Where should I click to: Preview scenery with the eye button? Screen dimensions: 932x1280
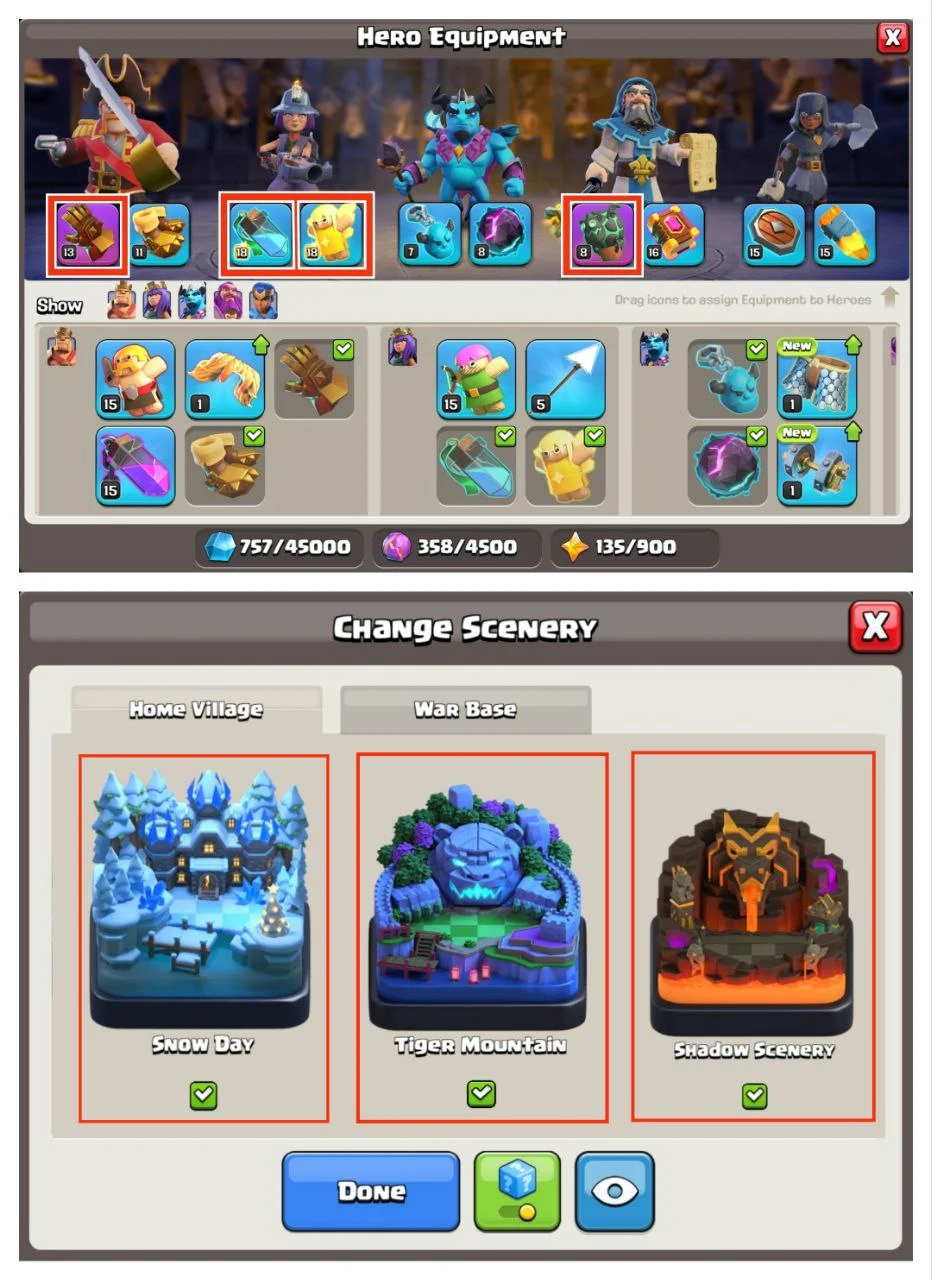pyautogui.click(x=615, y=1192)
